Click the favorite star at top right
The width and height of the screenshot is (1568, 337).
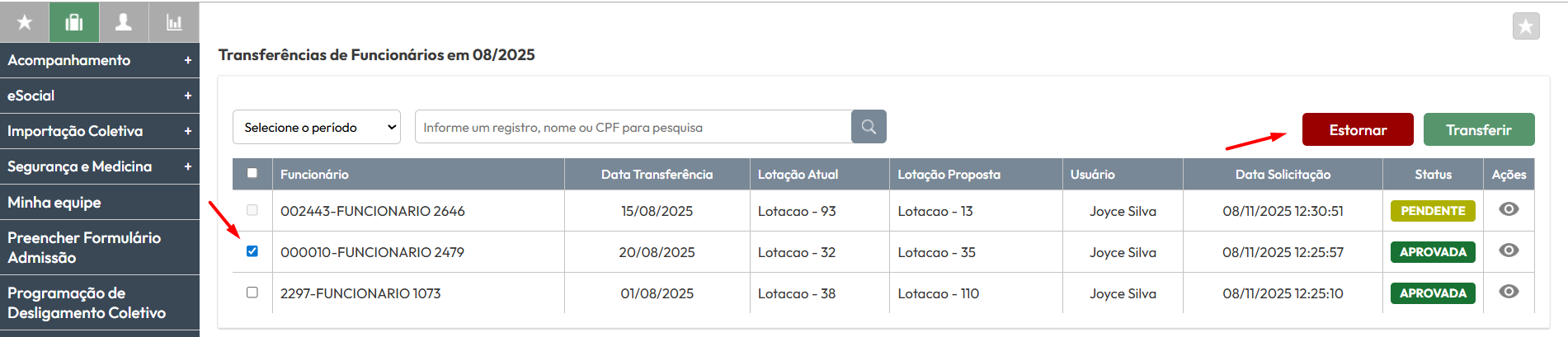pyautogui.click(x=1526, y=26)
